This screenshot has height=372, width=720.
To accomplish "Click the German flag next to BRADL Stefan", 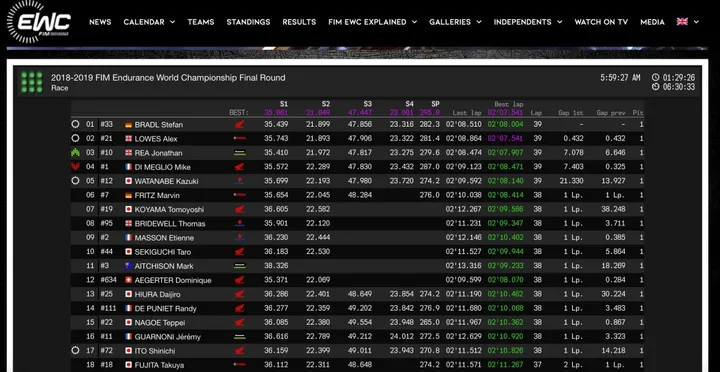I will (x=129, y=124).
